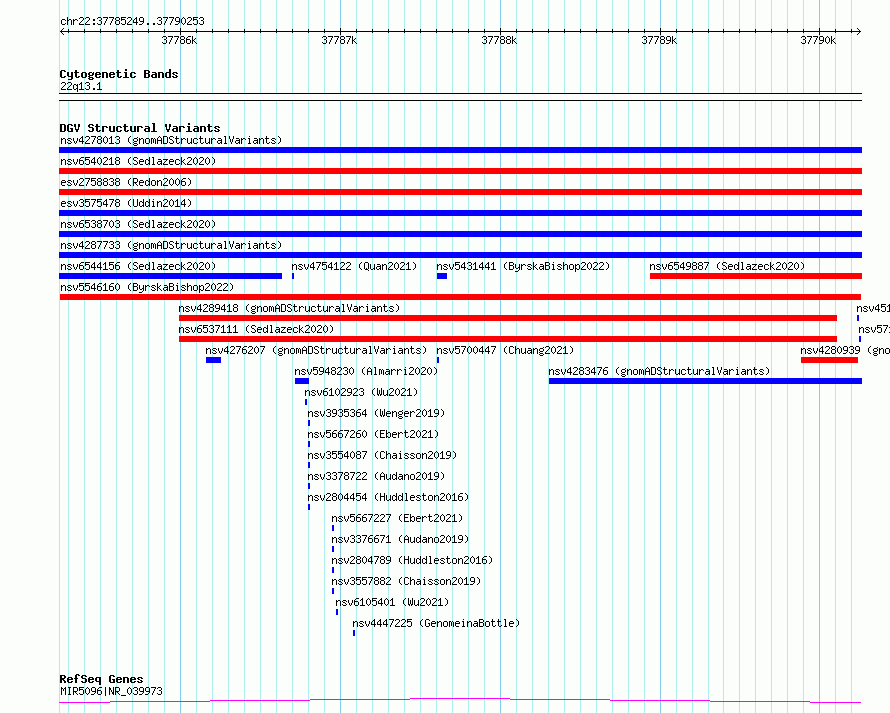890x713 pixels.
Task: Click the 37788k ruler position label
Action: click(499, 40)
